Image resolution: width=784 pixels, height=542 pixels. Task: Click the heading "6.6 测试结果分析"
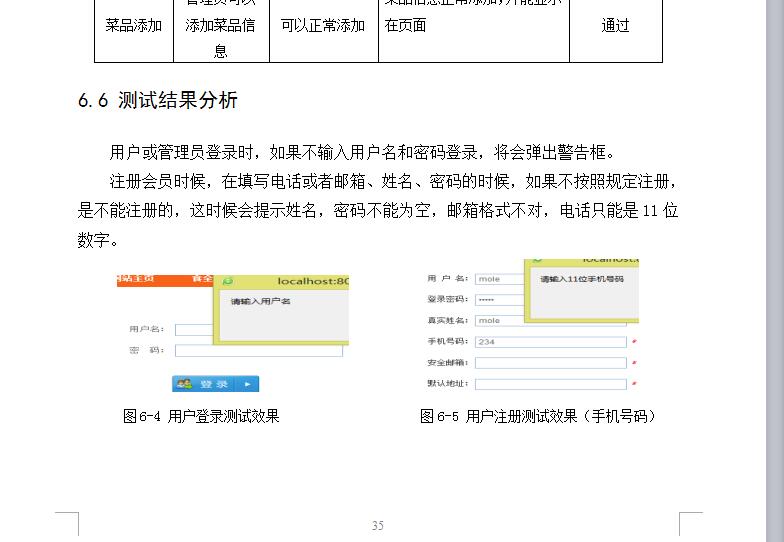(158, 100)
